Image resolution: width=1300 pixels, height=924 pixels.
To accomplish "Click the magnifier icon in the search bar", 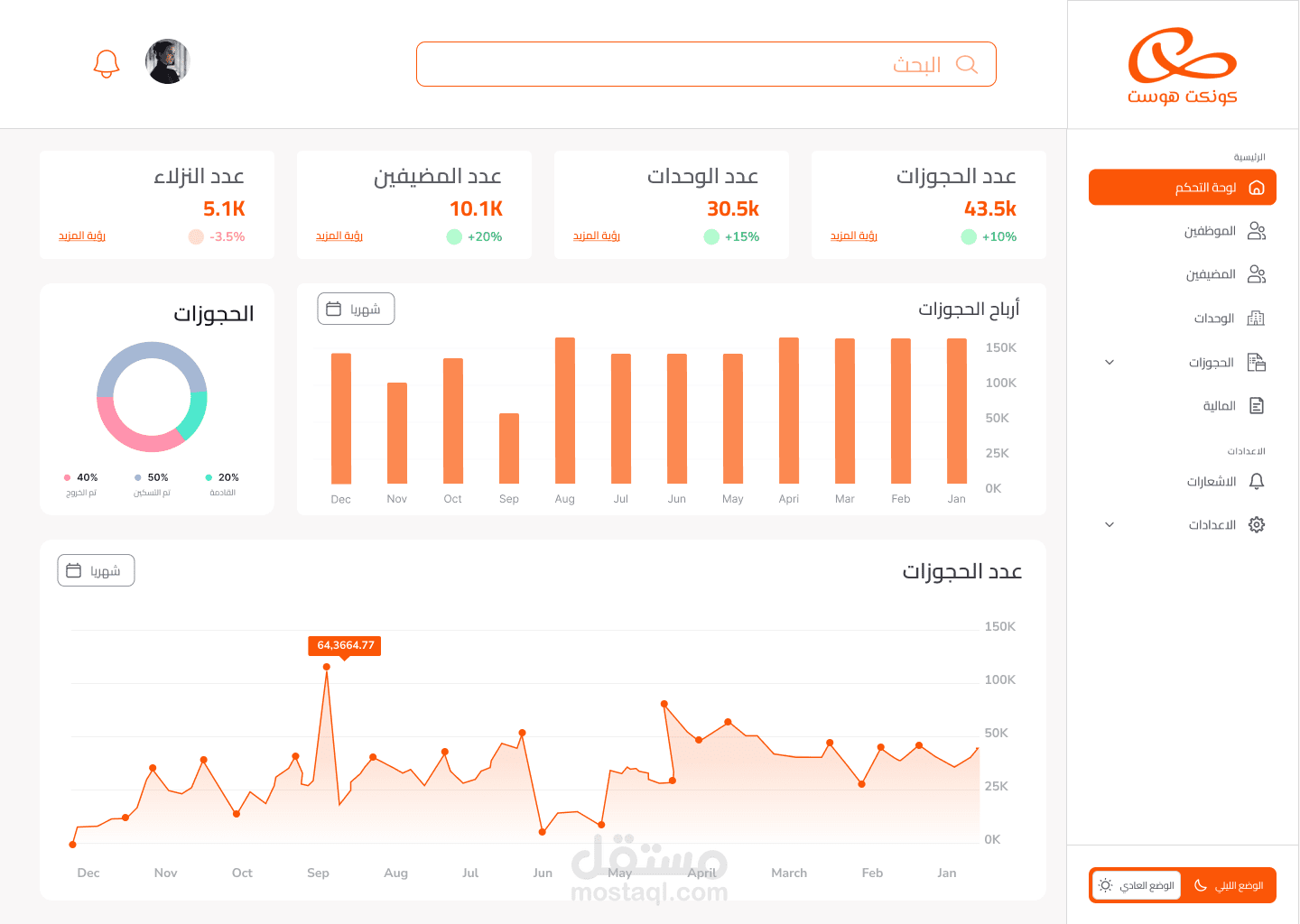I will tap(968, 64).
